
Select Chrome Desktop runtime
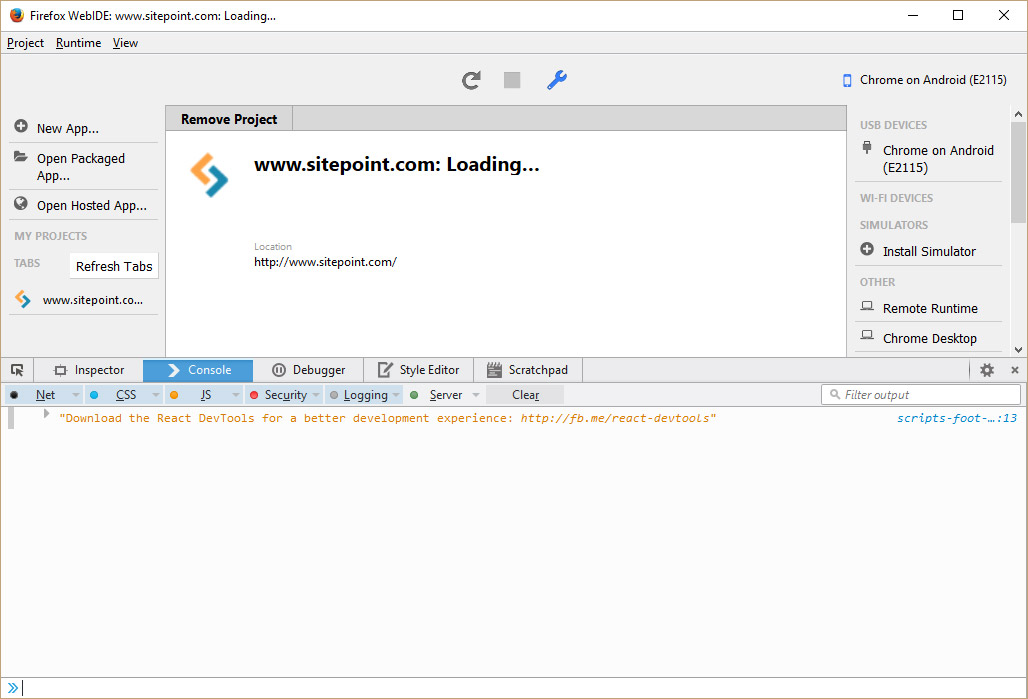(928, 338)
